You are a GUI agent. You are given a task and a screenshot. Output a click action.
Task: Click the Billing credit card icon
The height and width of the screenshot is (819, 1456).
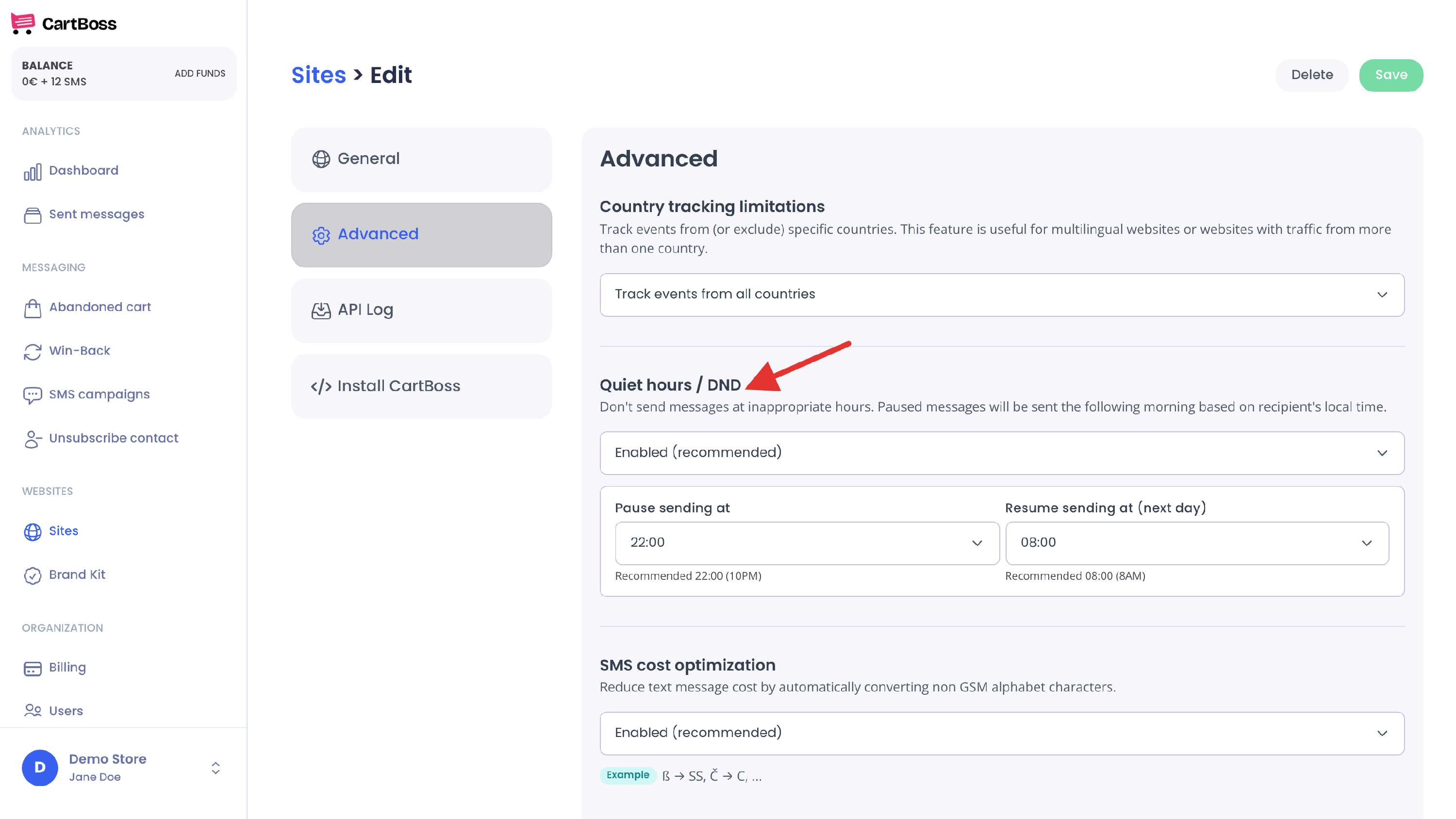[33, 668]
